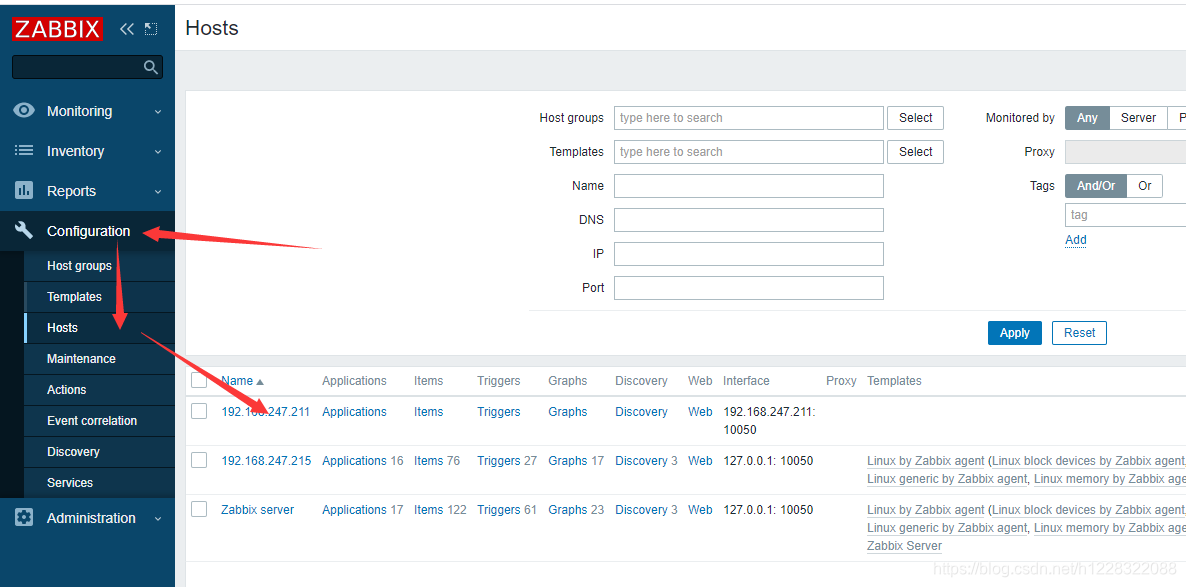Open host 192.168.247.215
The height and width of the screenshot is (587, 1186).
pos(265,461)
